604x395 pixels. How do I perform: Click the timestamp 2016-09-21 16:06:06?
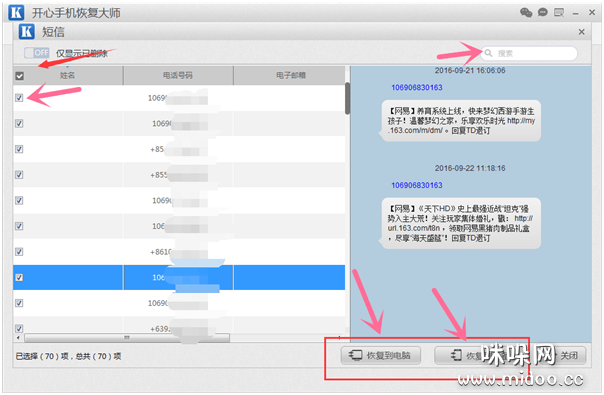pyautogui.click(x=470, y=71)
